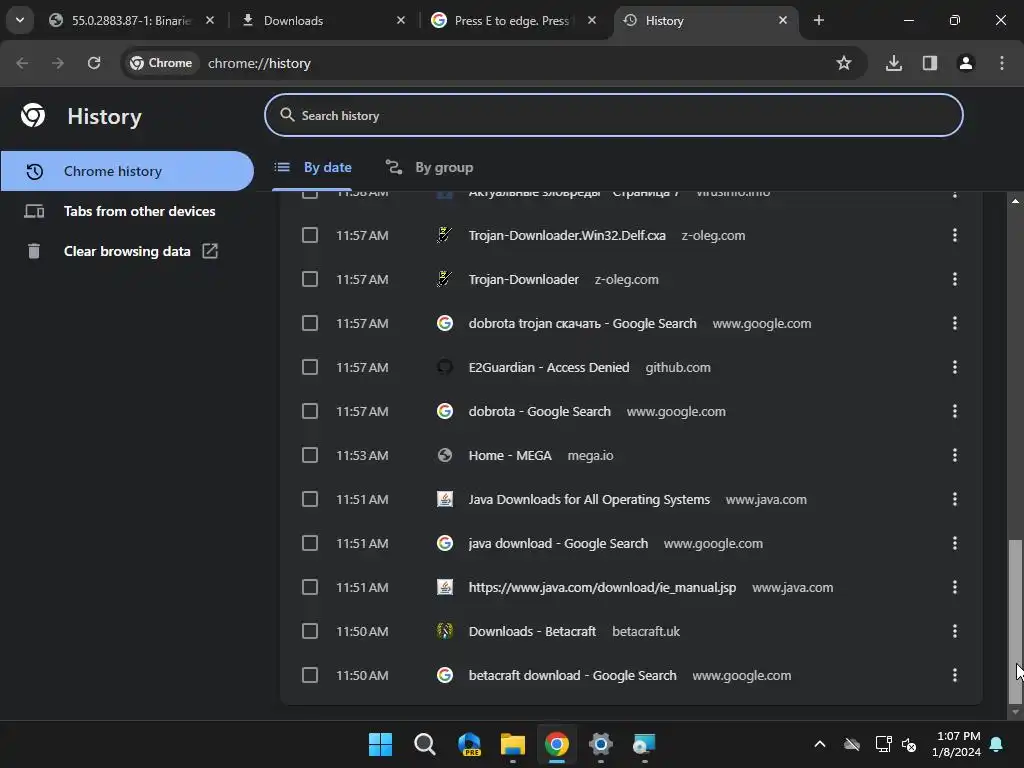Close the Press E to edge tab
Screen dimensions: 1024x768
pos(592,20)
